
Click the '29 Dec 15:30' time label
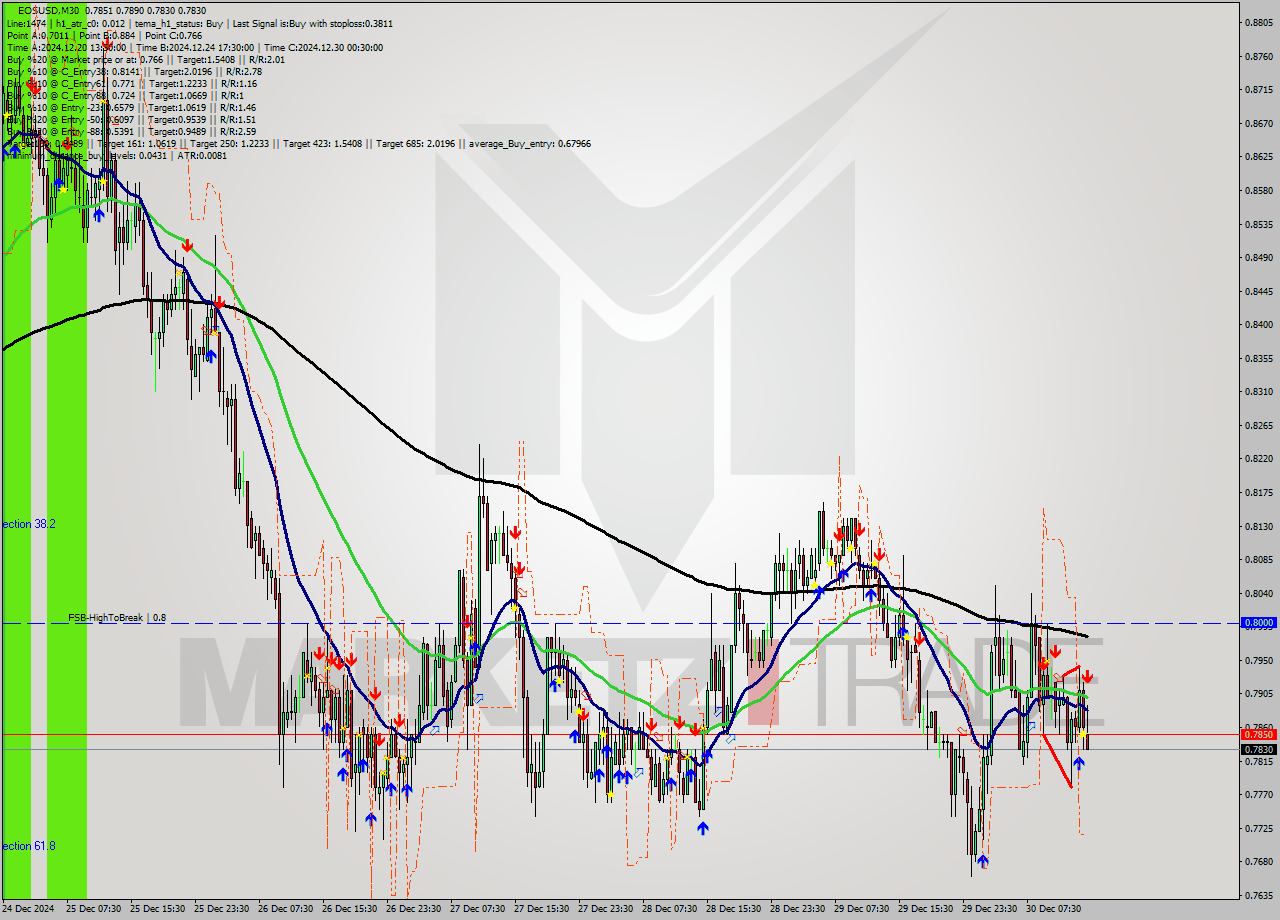click(x=925, y=909)
